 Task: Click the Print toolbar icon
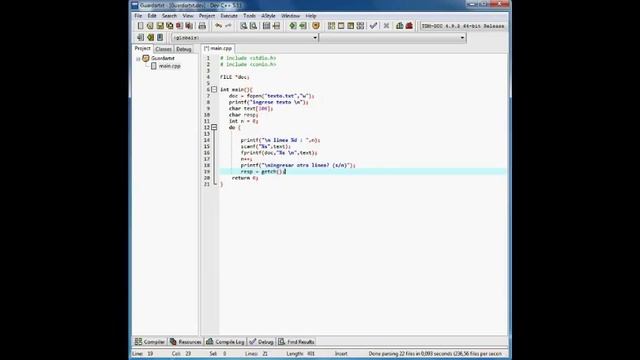pos(202,26)
